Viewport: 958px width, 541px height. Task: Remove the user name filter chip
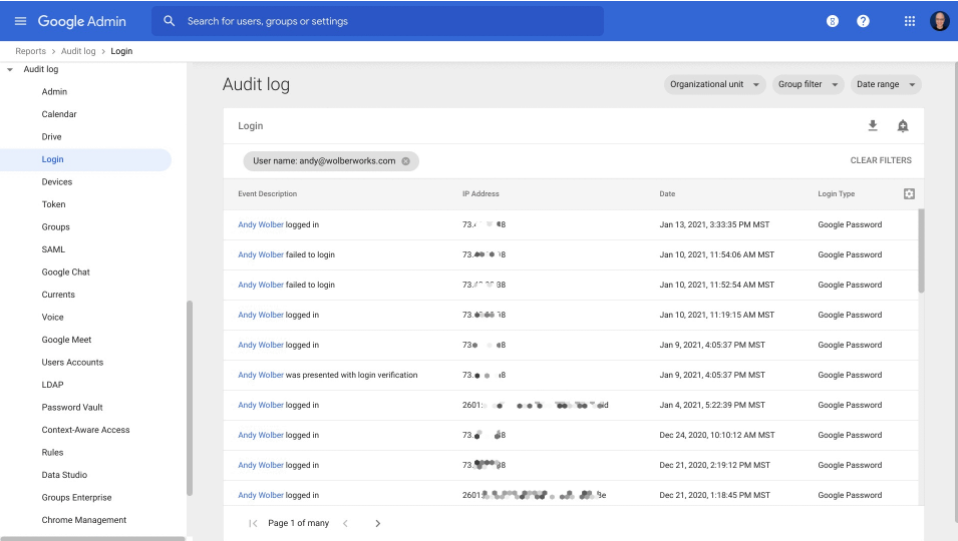coord(406,161)
